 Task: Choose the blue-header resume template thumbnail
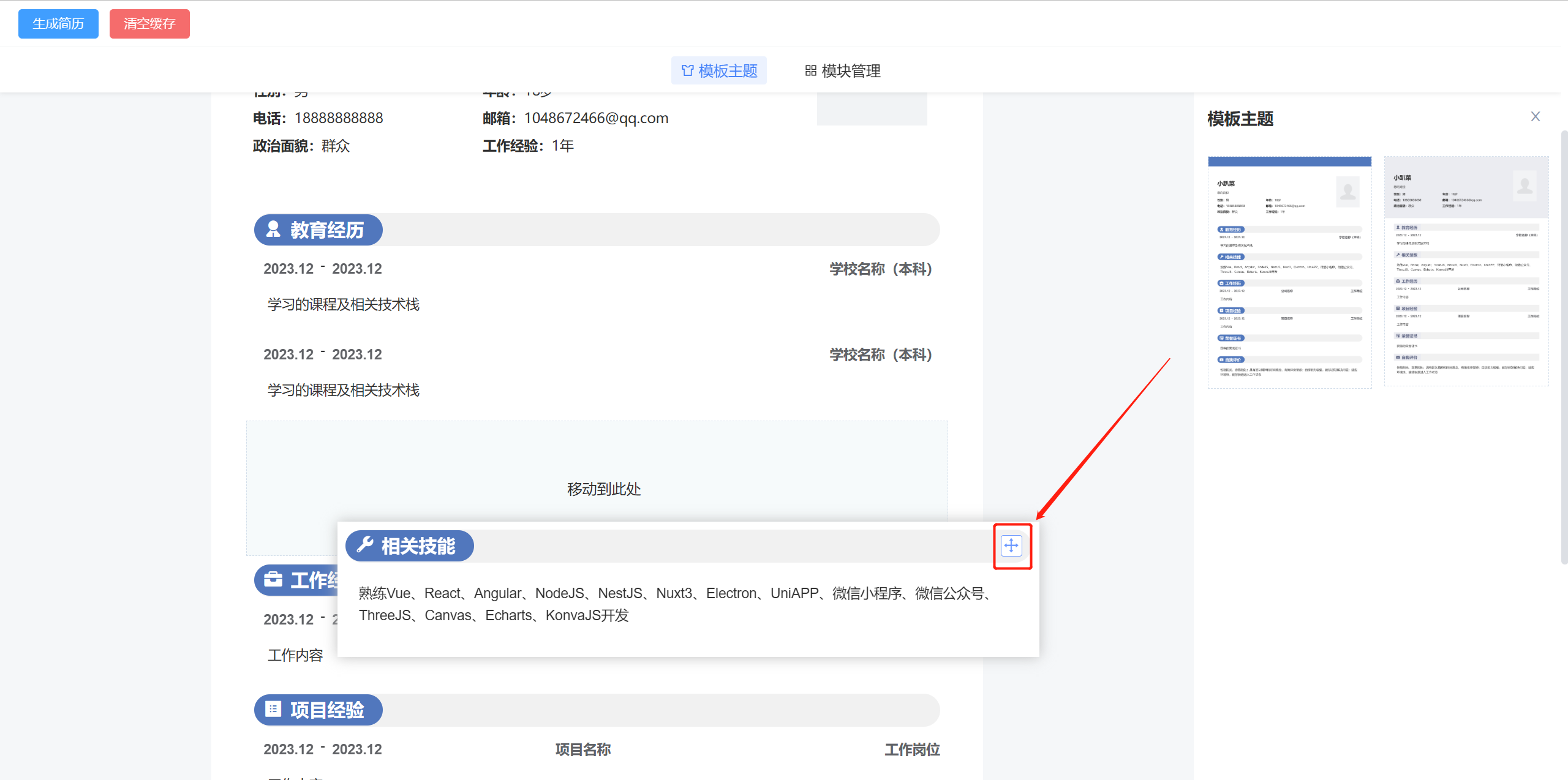tap(1289, 272)
